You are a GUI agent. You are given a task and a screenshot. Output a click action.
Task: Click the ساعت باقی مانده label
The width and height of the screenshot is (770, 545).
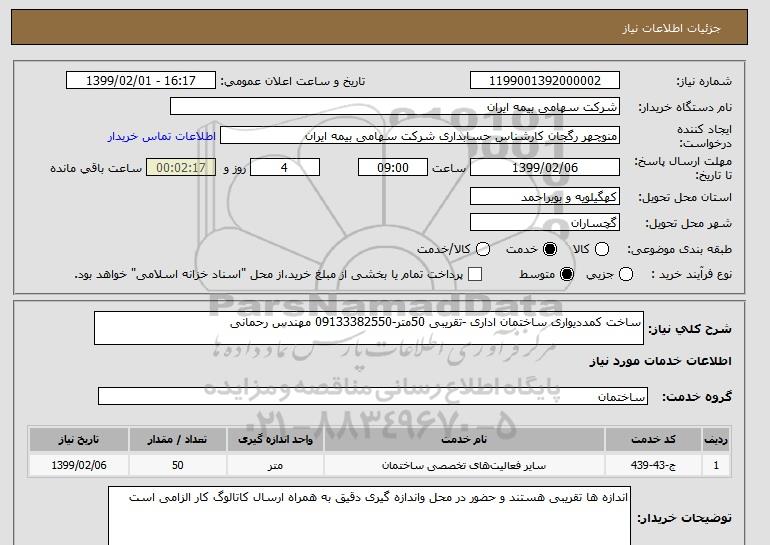(x=96, y=168)
